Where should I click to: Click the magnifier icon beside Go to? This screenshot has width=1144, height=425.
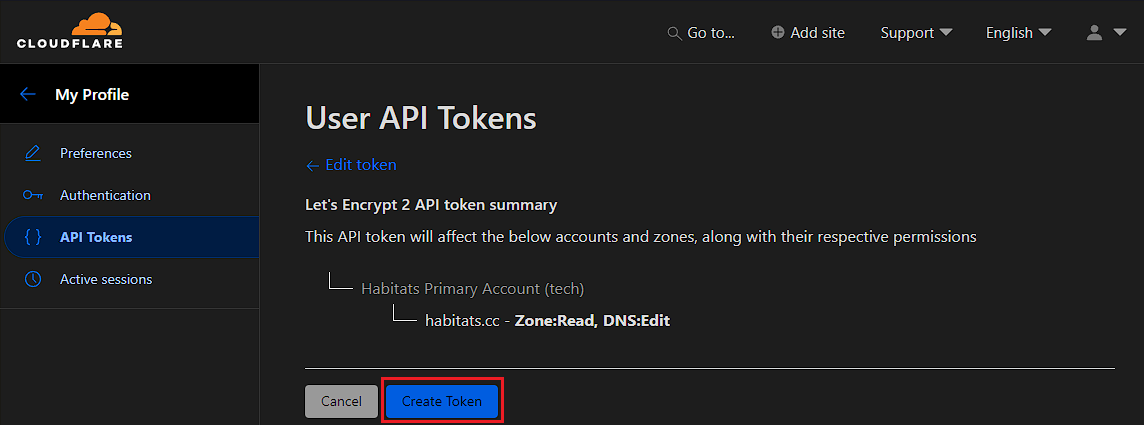click(674, 34)
